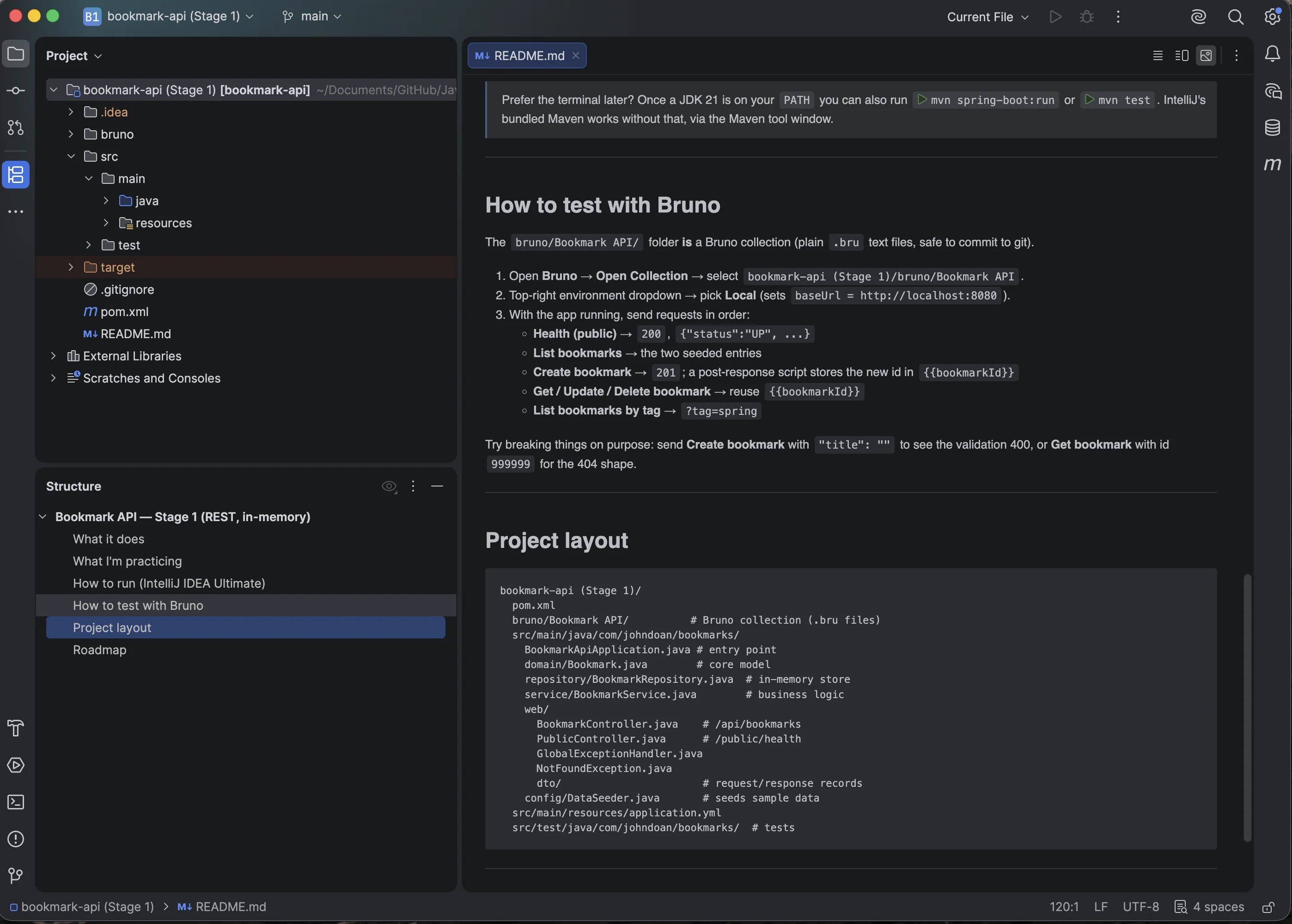Click README.md breadcrumb in status bar

point(222,907)
